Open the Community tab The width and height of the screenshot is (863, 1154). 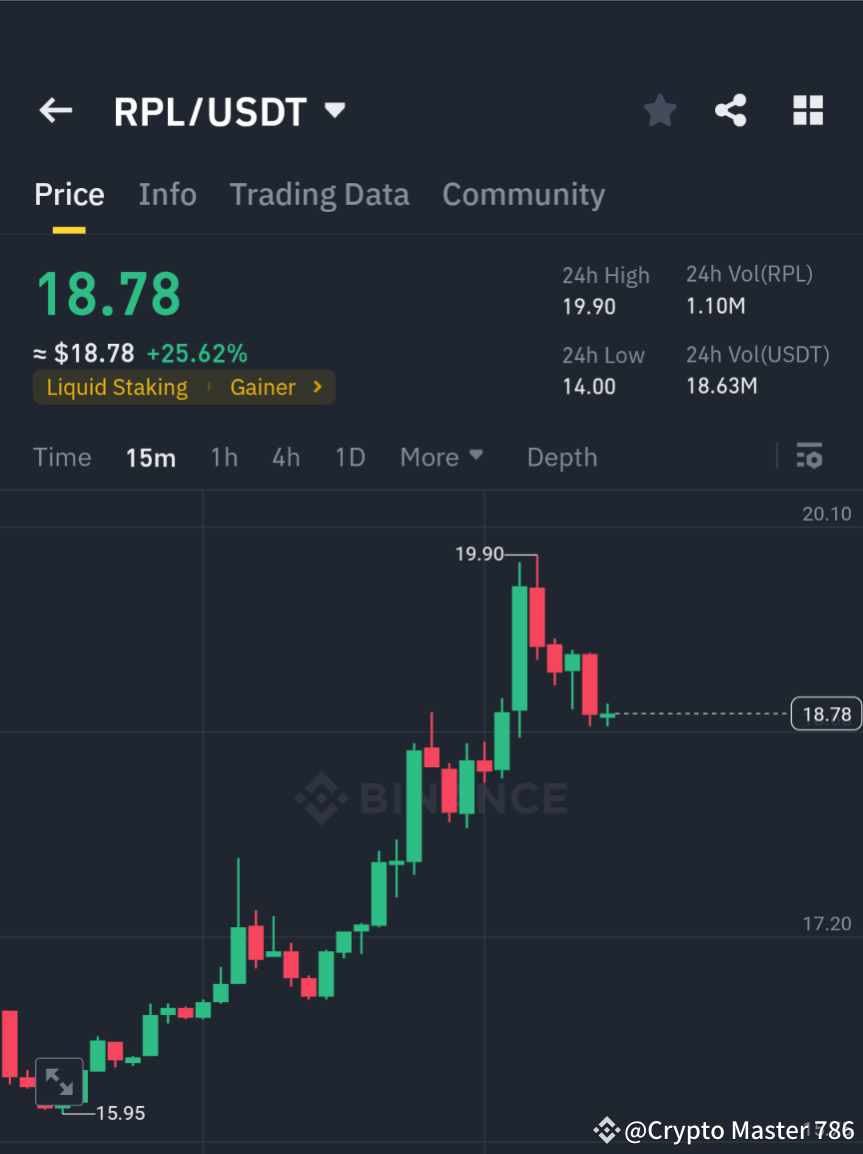pyautogui.click(x=523, y=194)
